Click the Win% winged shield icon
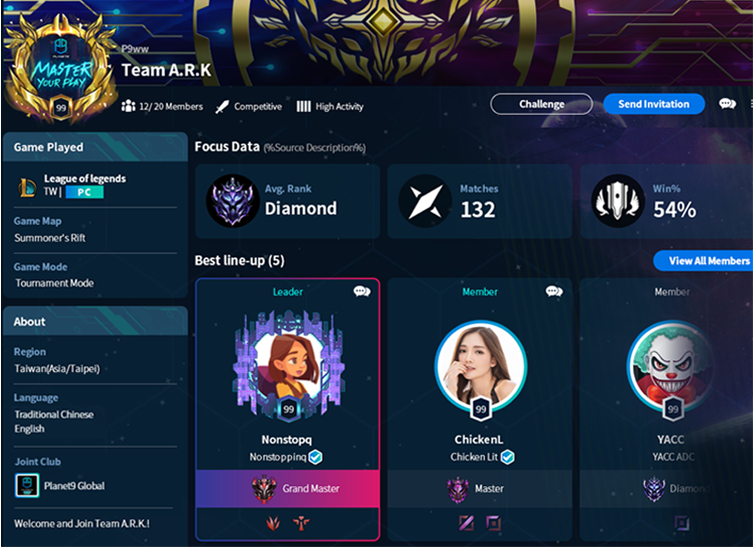Image resolution: width=753 pixels, height=547 pixels. point(618,201)
